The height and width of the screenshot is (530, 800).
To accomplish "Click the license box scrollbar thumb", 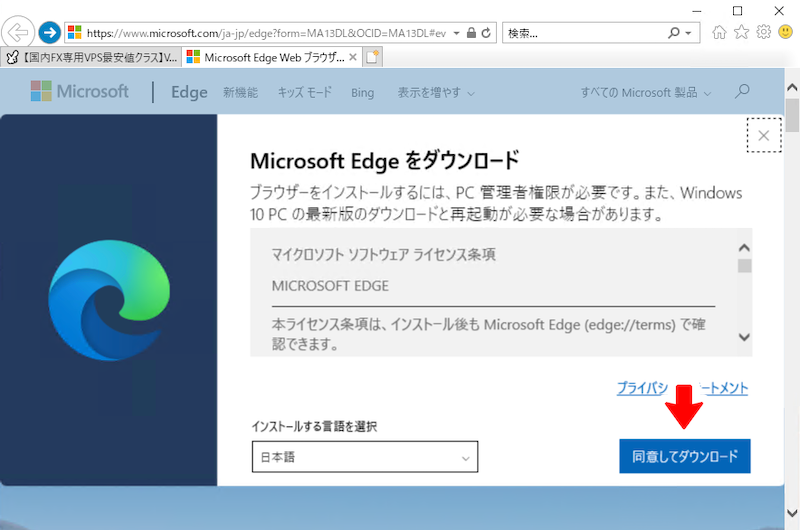I will click(744, 266).
